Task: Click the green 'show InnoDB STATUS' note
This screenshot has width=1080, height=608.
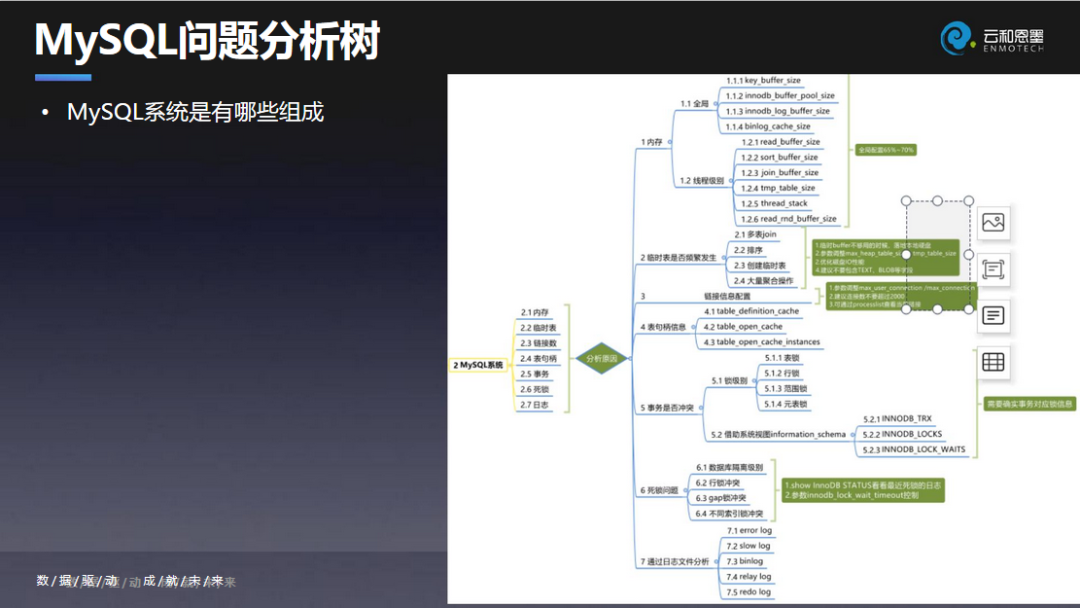Action: pos(862,490)
